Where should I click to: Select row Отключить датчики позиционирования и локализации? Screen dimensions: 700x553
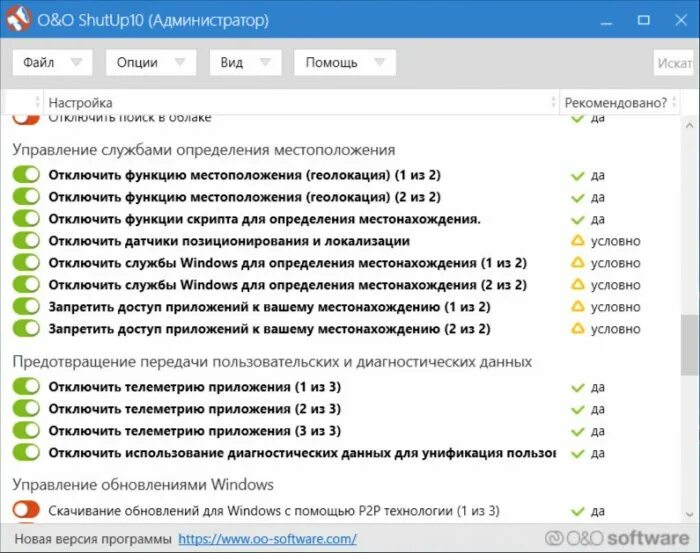pyautogui.click(x=229, y=241)
